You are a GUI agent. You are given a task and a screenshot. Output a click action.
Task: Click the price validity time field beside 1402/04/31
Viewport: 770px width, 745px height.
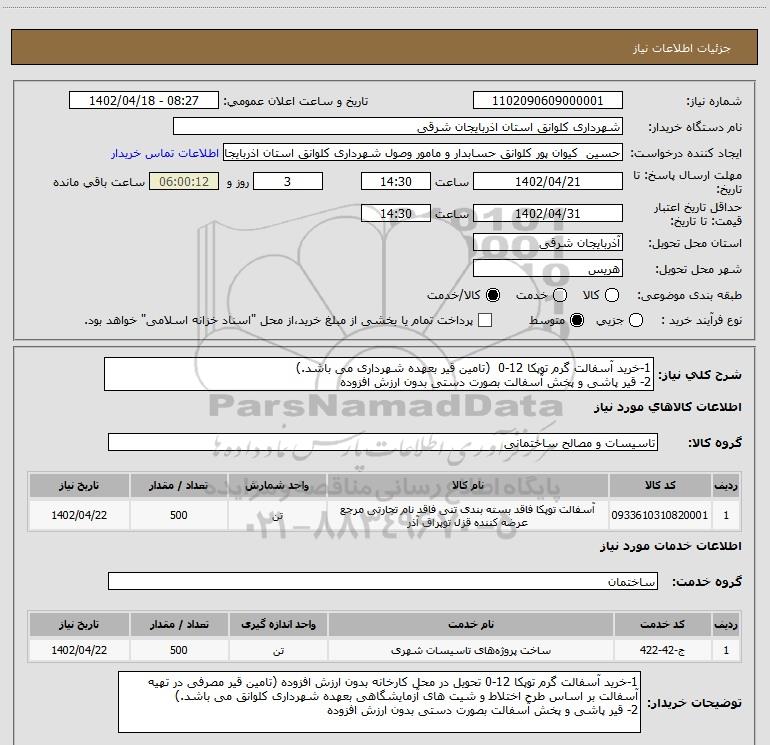coord(396,213)
